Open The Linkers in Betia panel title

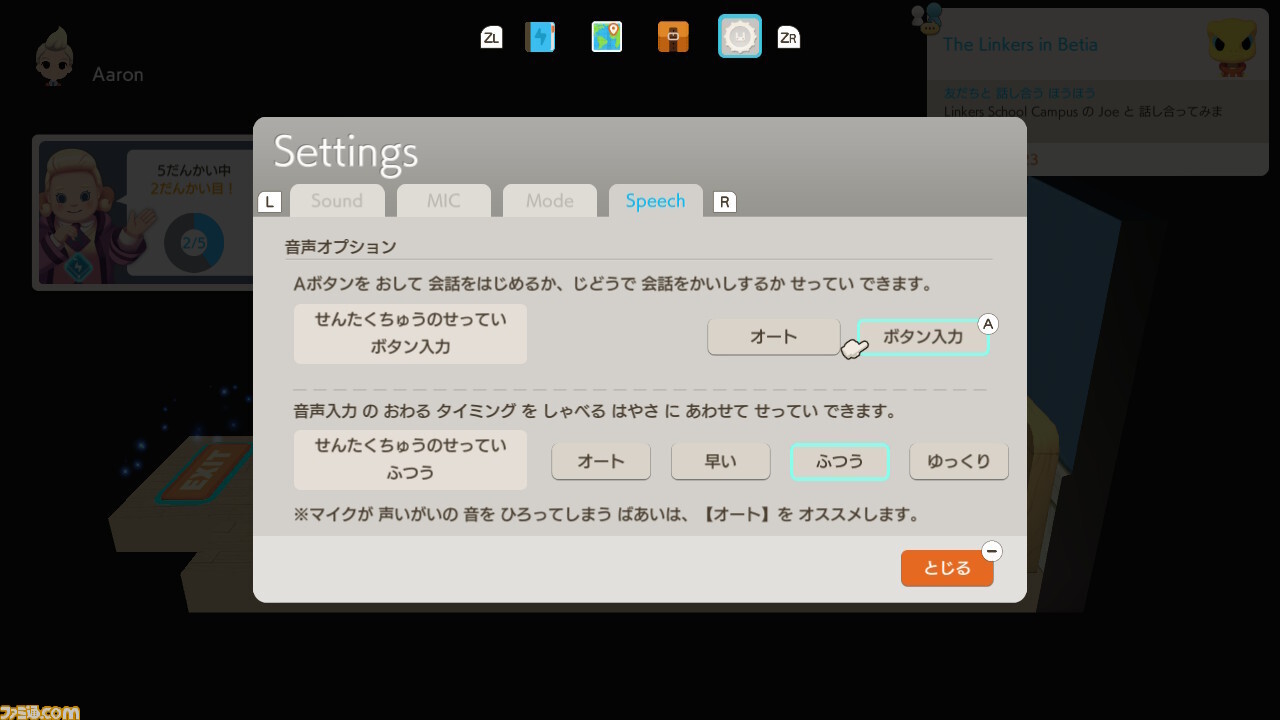[x=1020, y=44]
